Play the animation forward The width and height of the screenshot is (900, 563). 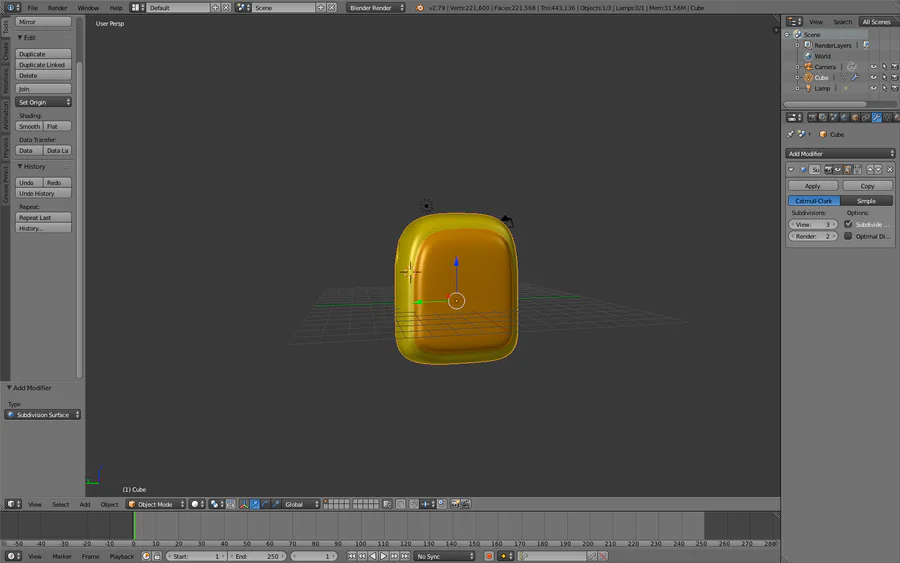tap(383, 556)
